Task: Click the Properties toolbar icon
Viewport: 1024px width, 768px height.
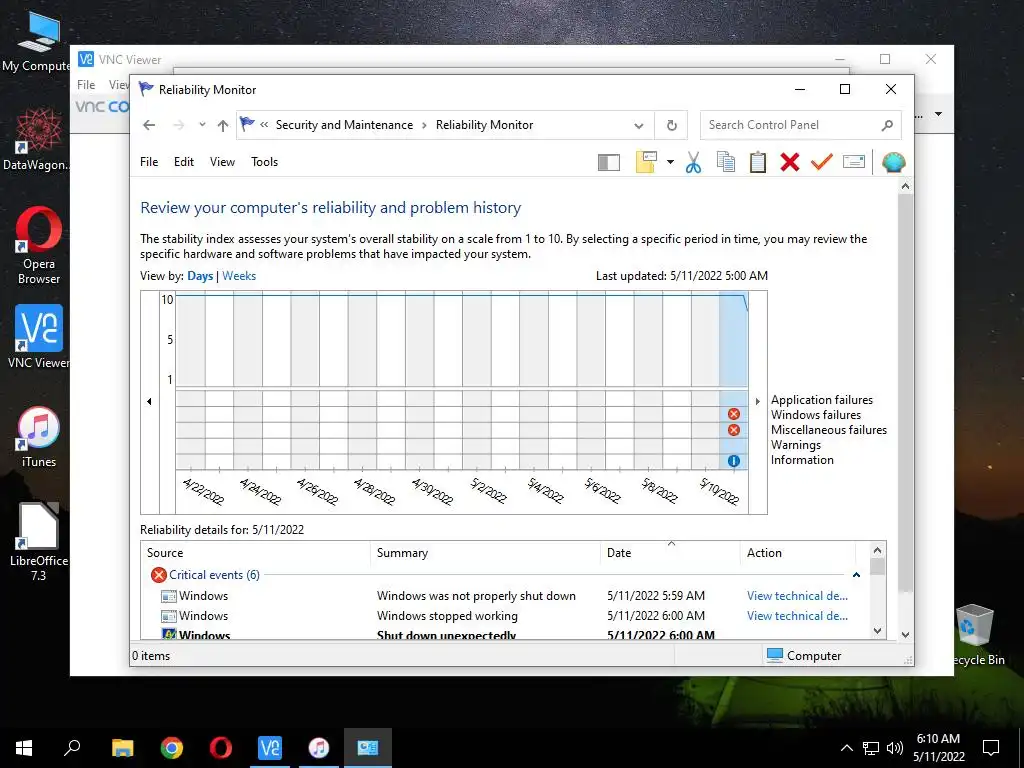Action: pyautogui.click(x=854, y=162)
